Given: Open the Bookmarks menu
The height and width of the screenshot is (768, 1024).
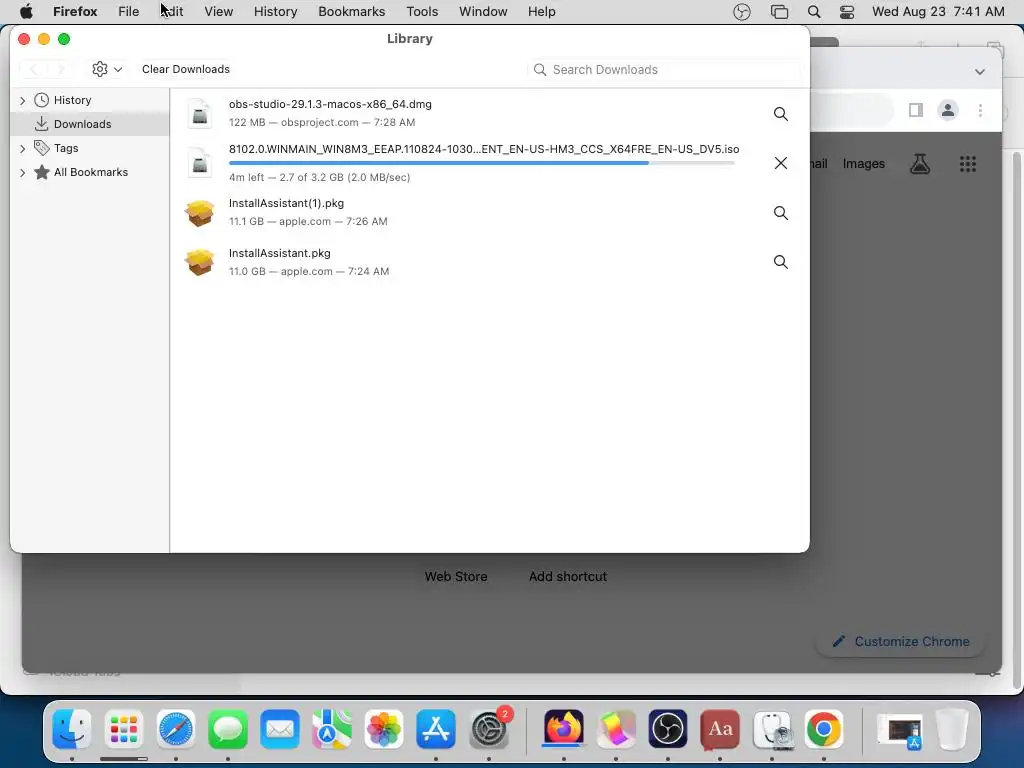Looking at the screenshot, I should coord(351,12).
